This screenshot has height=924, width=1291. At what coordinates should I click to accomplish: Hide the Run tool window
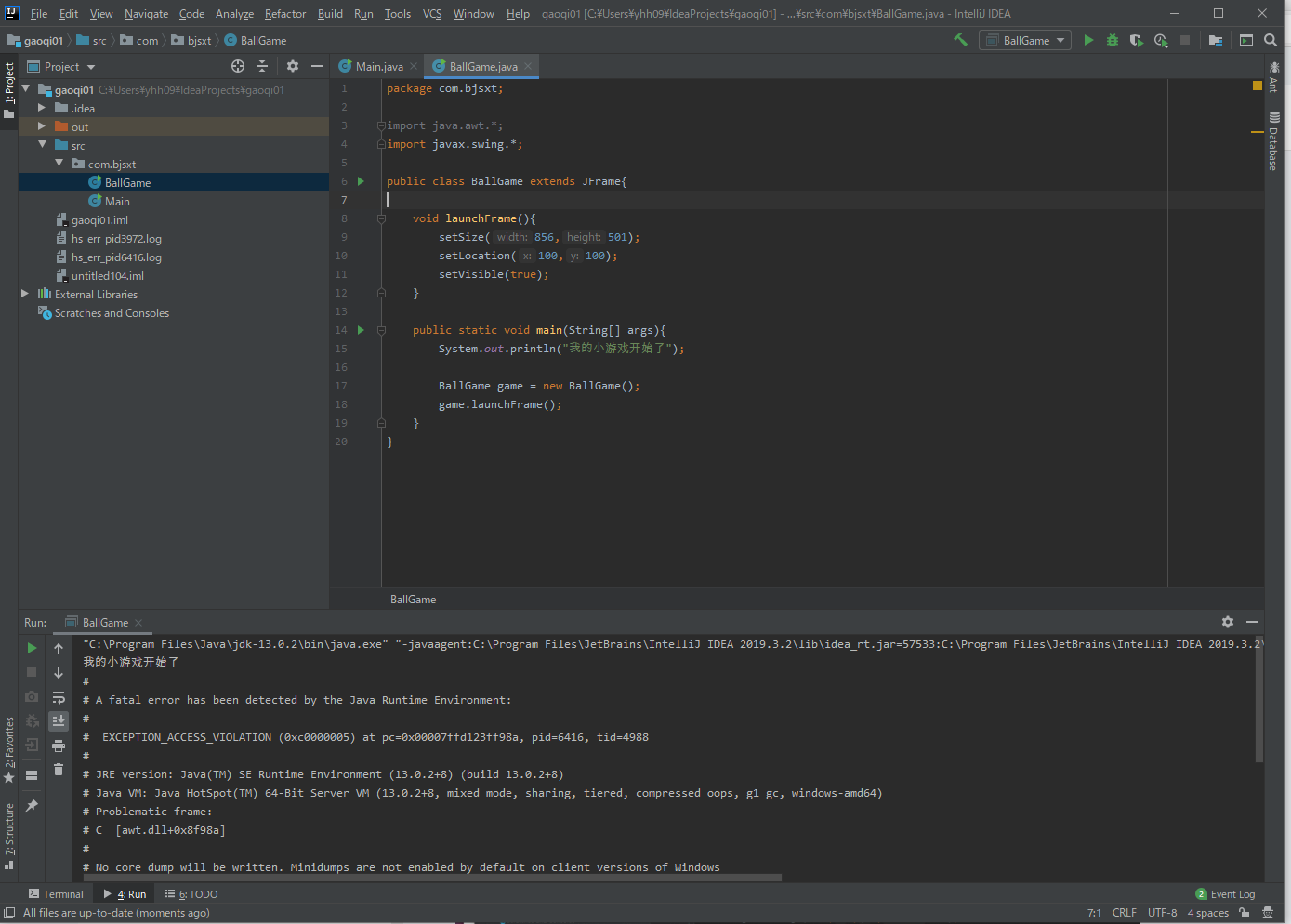click(1252, 622)
